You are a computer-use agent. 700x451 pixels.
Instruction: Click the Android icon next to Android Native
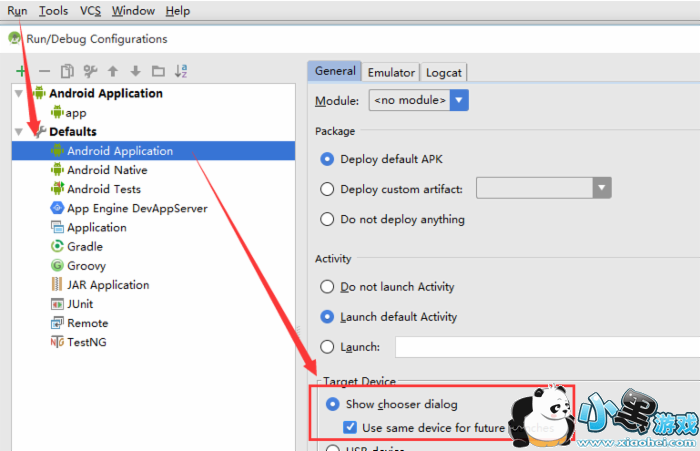[57, 170]
